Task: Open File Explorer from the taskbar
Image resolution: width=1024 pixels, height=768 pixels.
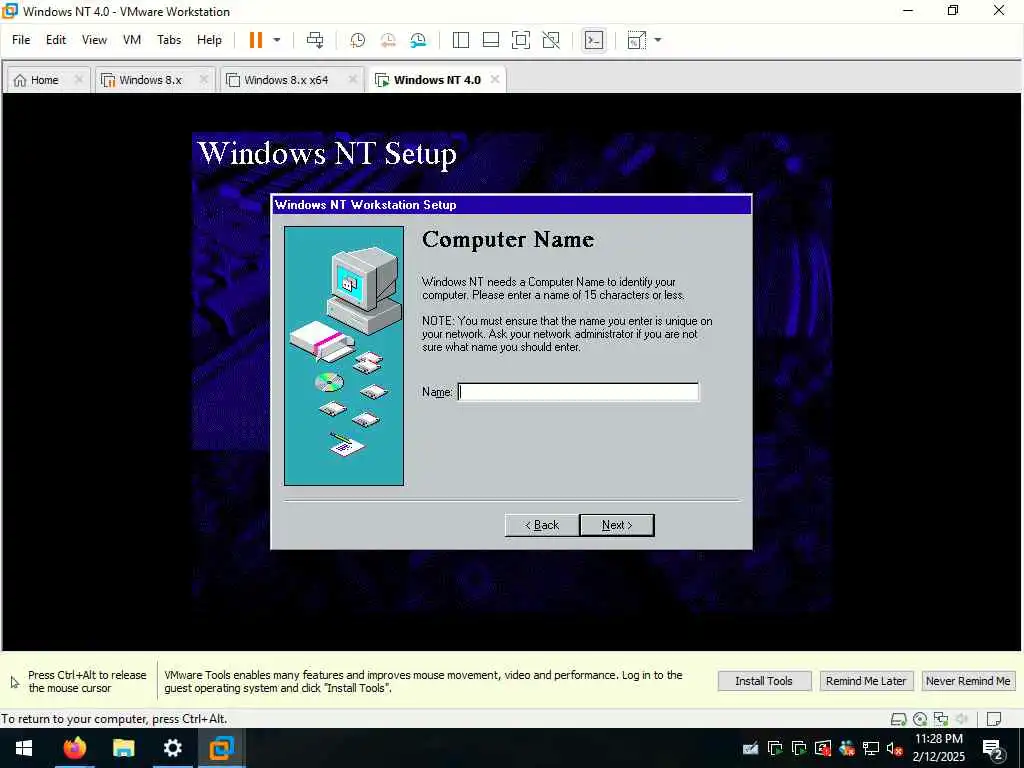Action: coord(123,748)
